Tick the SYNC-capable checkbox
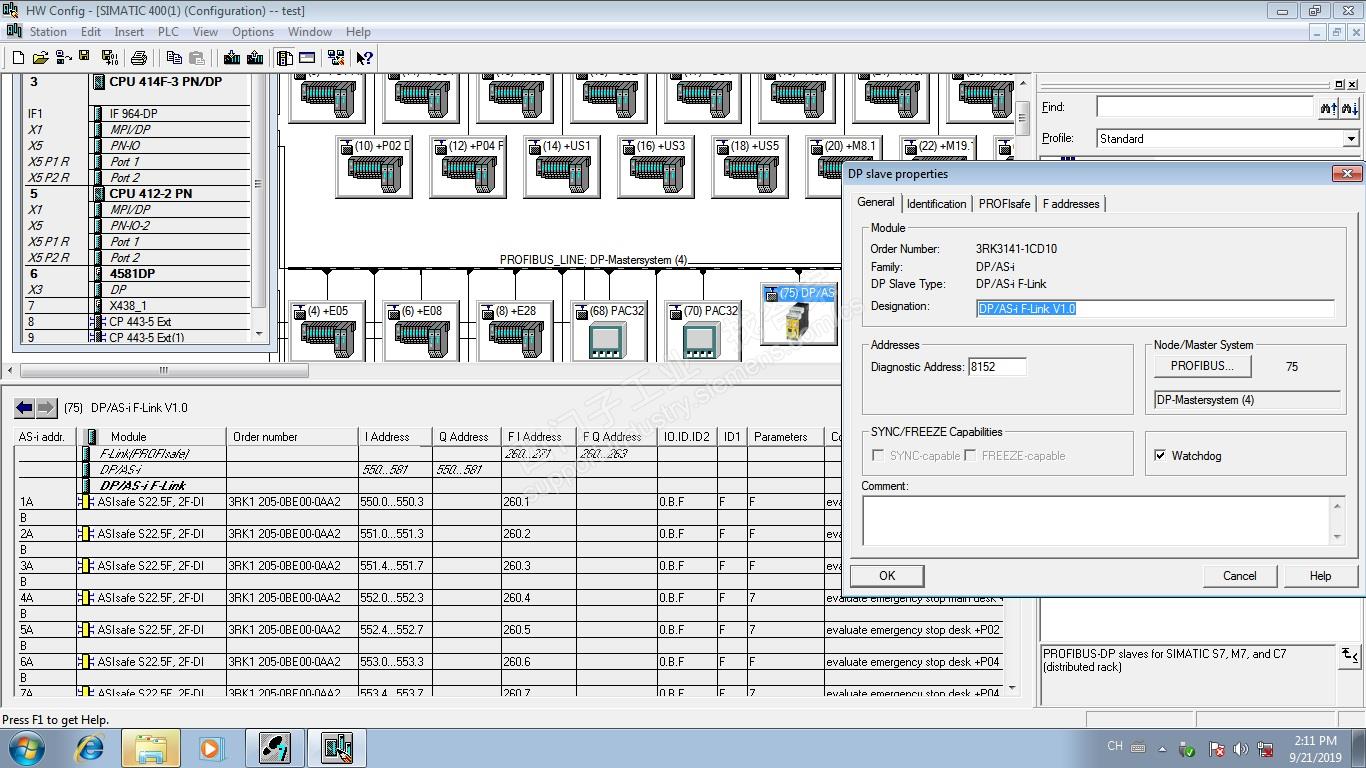This screenshot has width=1366, height=768. [x=878, y=456]
